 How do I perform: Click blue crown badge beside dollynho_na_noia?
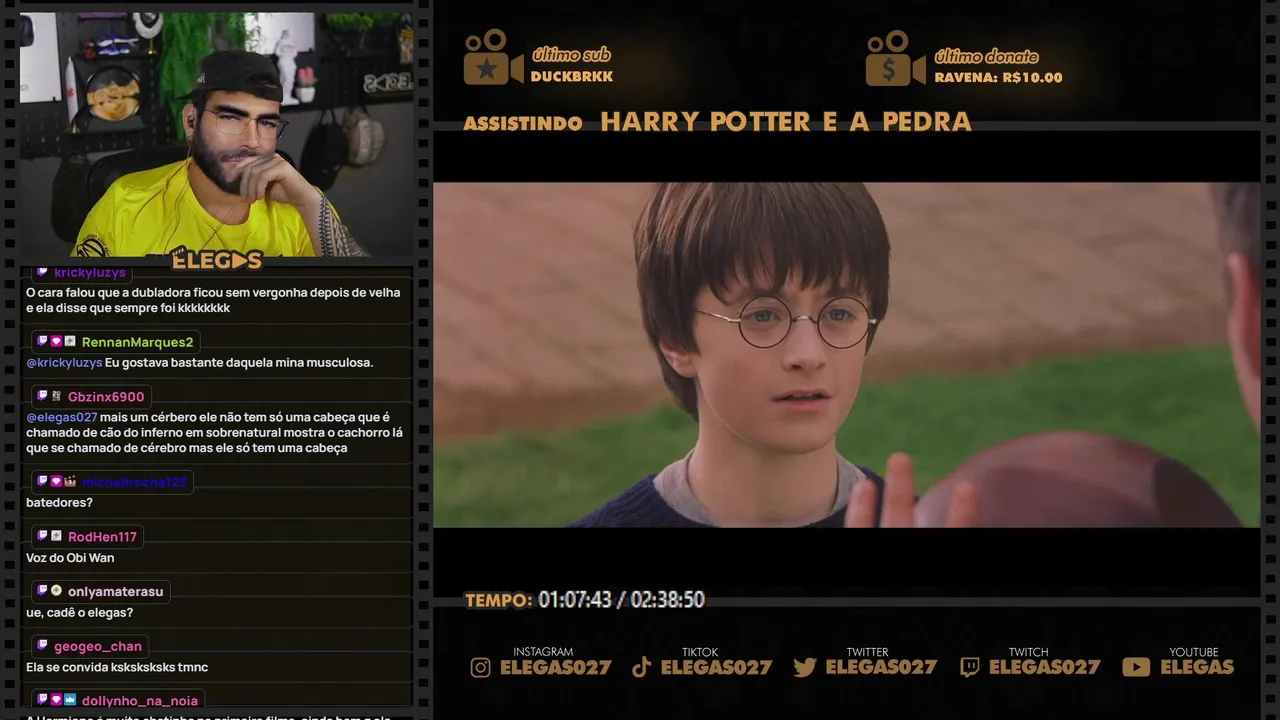70,700
